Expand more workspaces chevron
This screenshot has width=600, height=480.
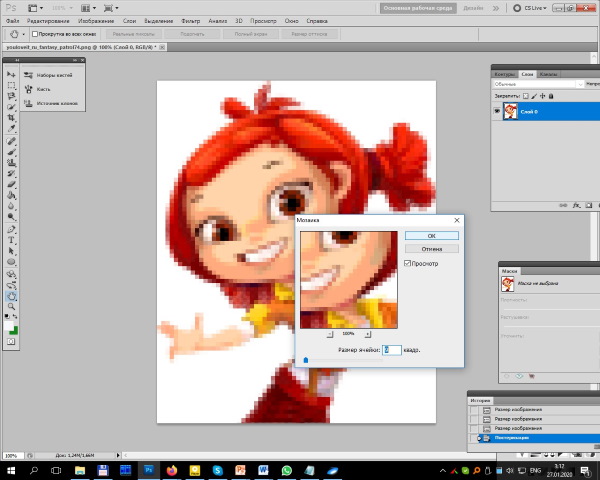496,8
